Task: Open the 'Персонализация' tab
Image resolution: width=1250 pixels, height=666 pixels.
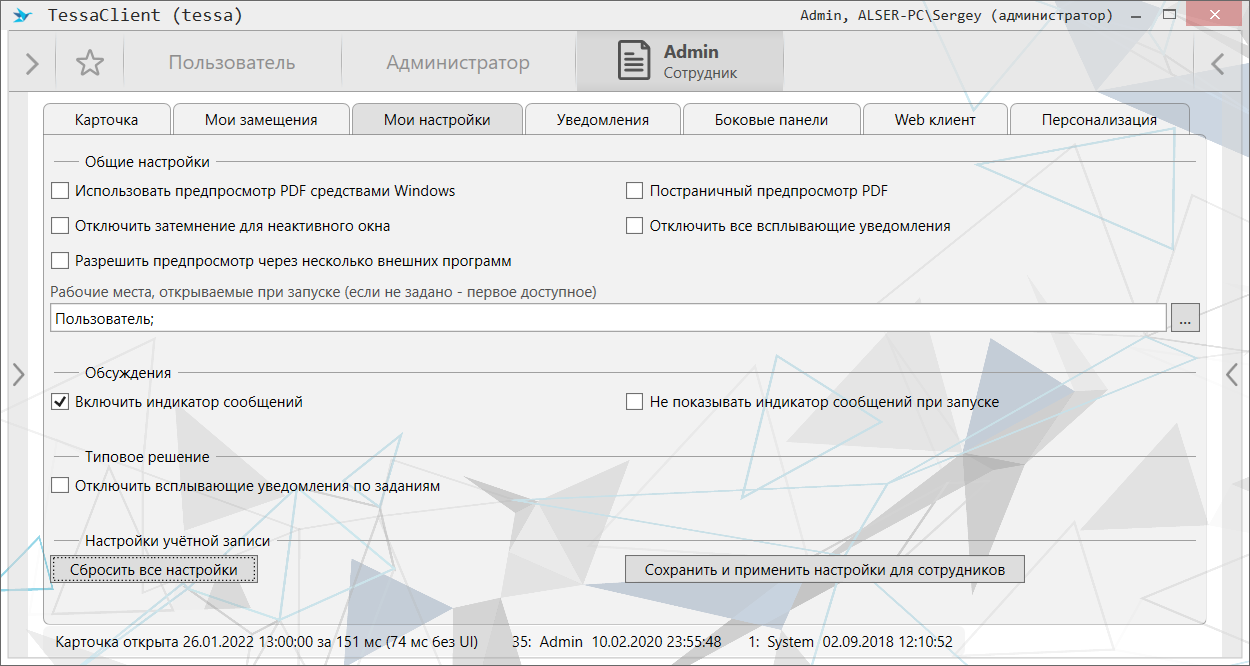Action: coord(1098,120)
